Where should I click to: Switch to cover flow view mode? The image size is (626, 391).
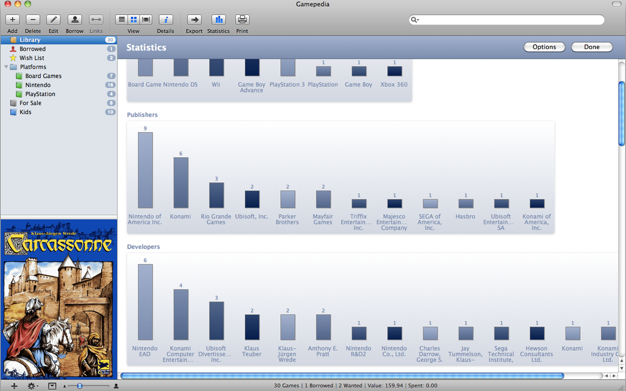coord(146,20)
